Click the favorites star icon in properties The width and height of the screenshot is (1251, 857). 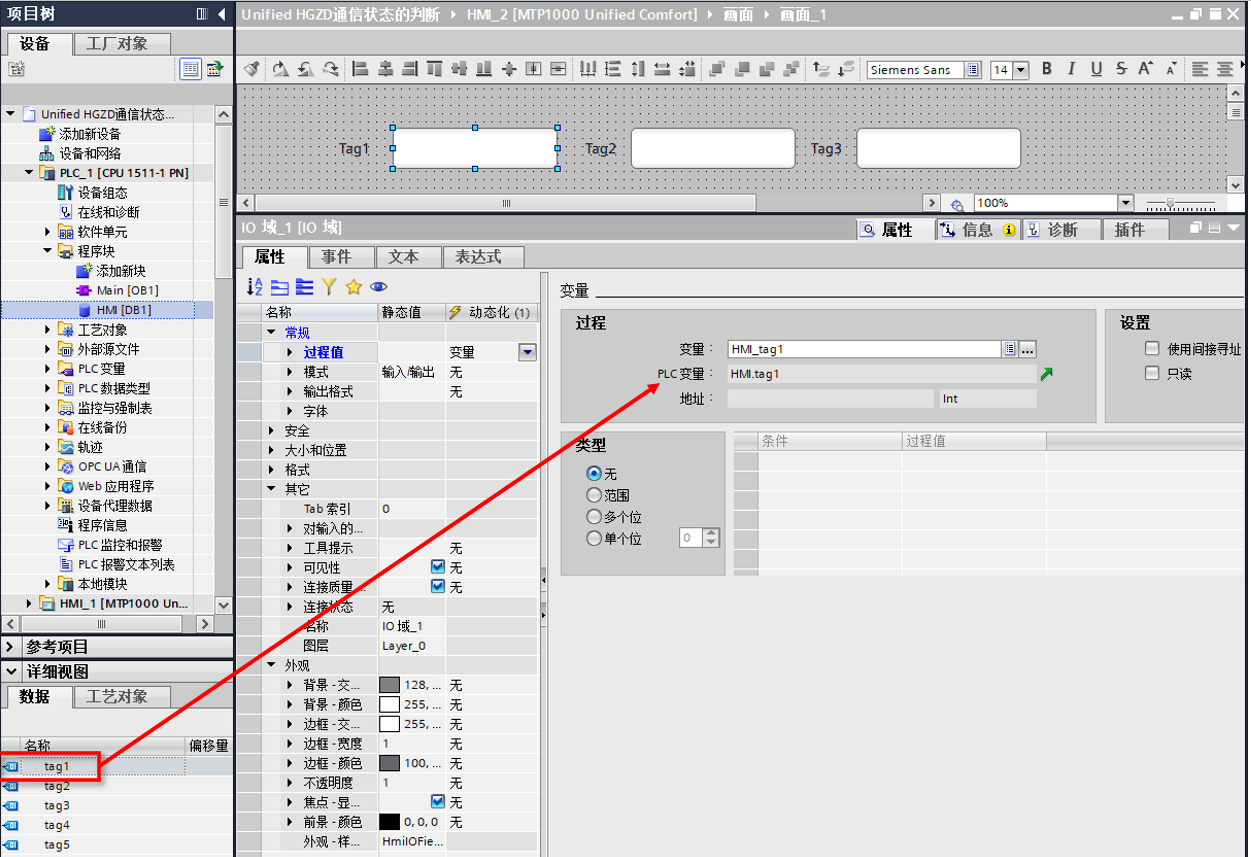coord(353,287)
